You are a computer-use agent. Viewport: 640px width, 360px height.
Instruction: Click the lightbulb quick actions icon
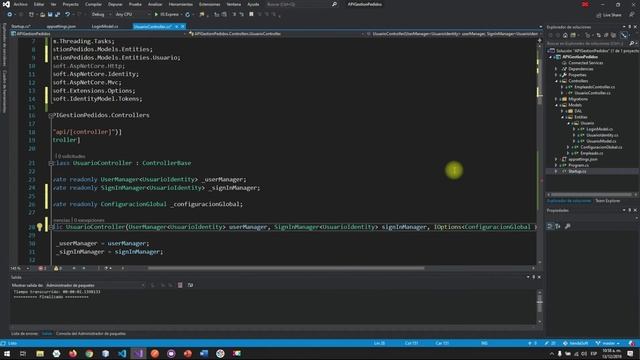(x=40, y=227)
